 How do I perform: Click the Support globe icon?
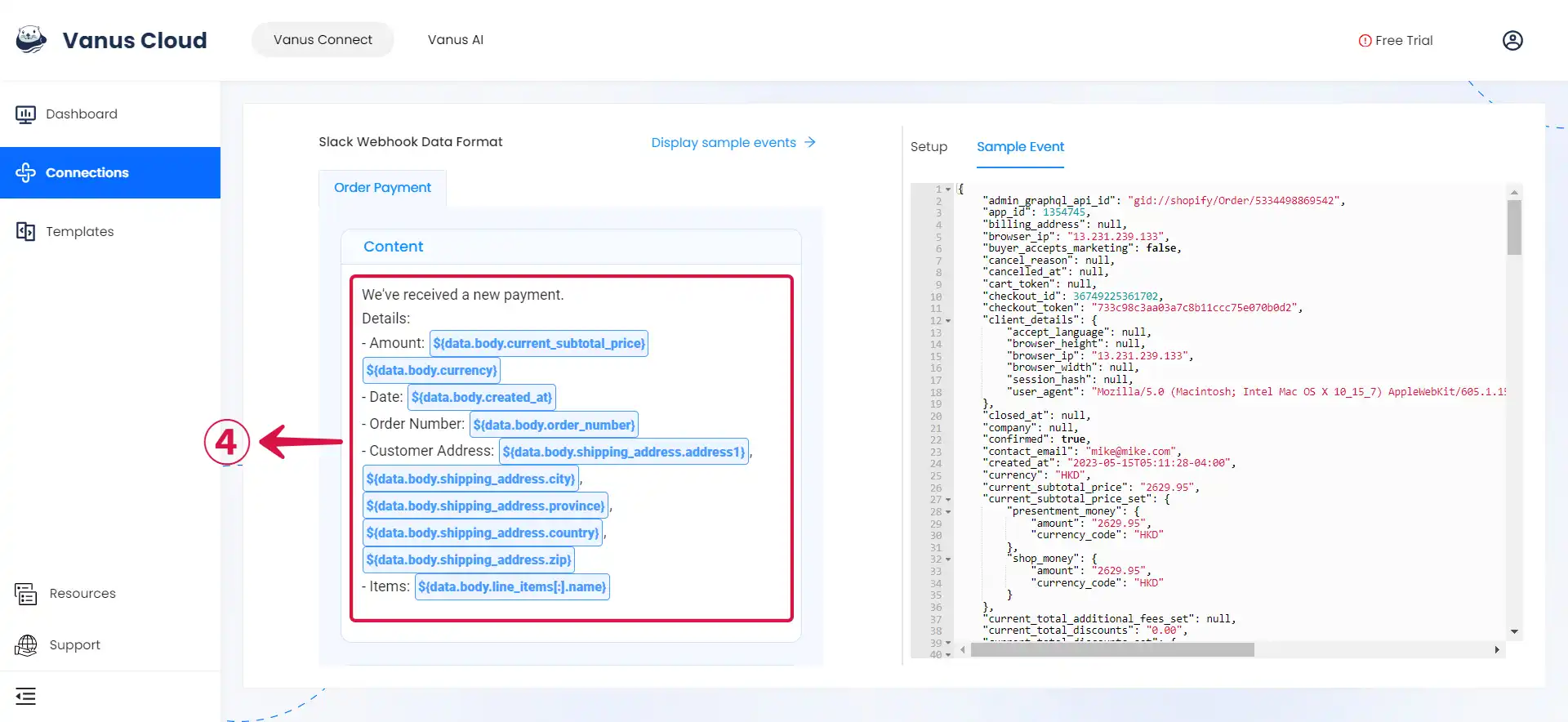[26, 645]
